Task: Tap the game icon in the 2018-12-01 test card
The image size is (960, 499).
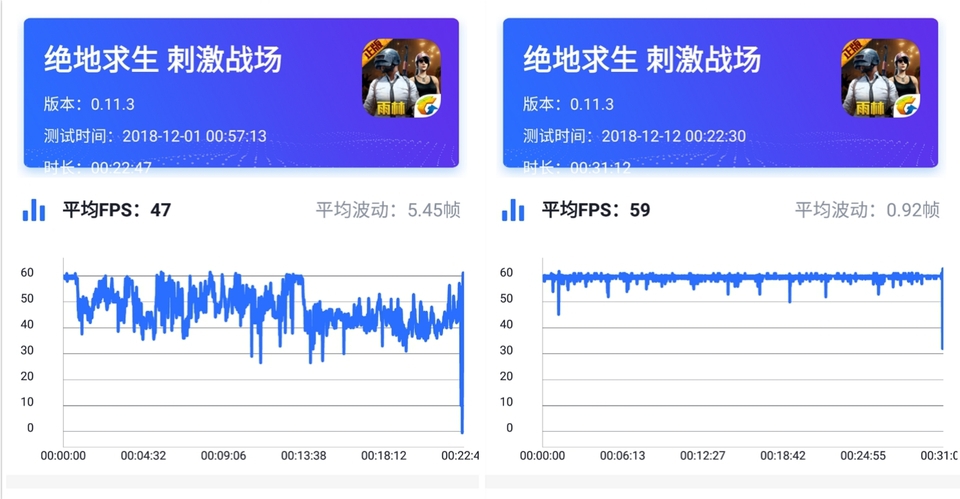Action: tap(402, 78)
